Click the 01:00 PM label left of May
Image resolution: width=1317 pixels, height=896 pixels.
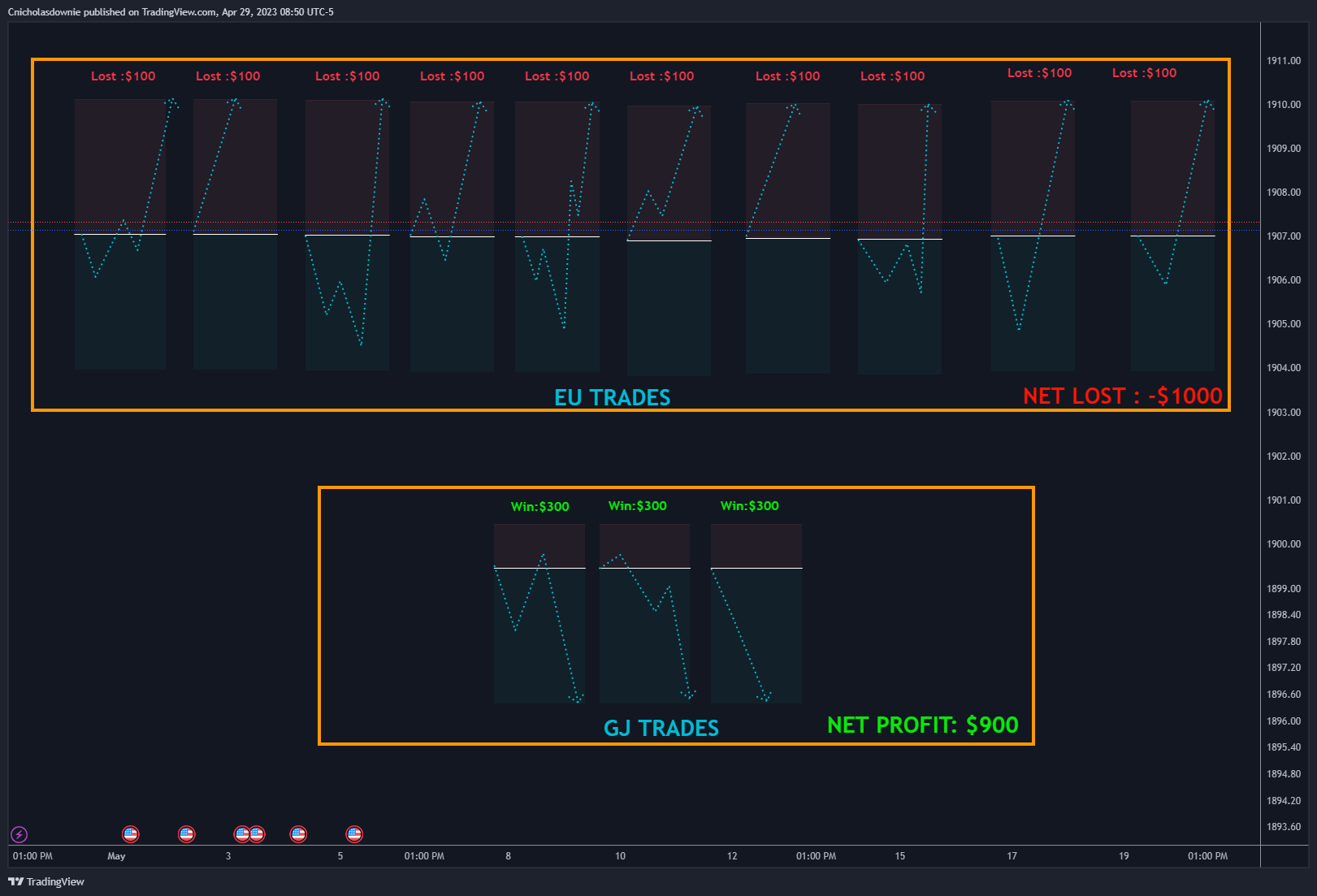tap(32, 856)
